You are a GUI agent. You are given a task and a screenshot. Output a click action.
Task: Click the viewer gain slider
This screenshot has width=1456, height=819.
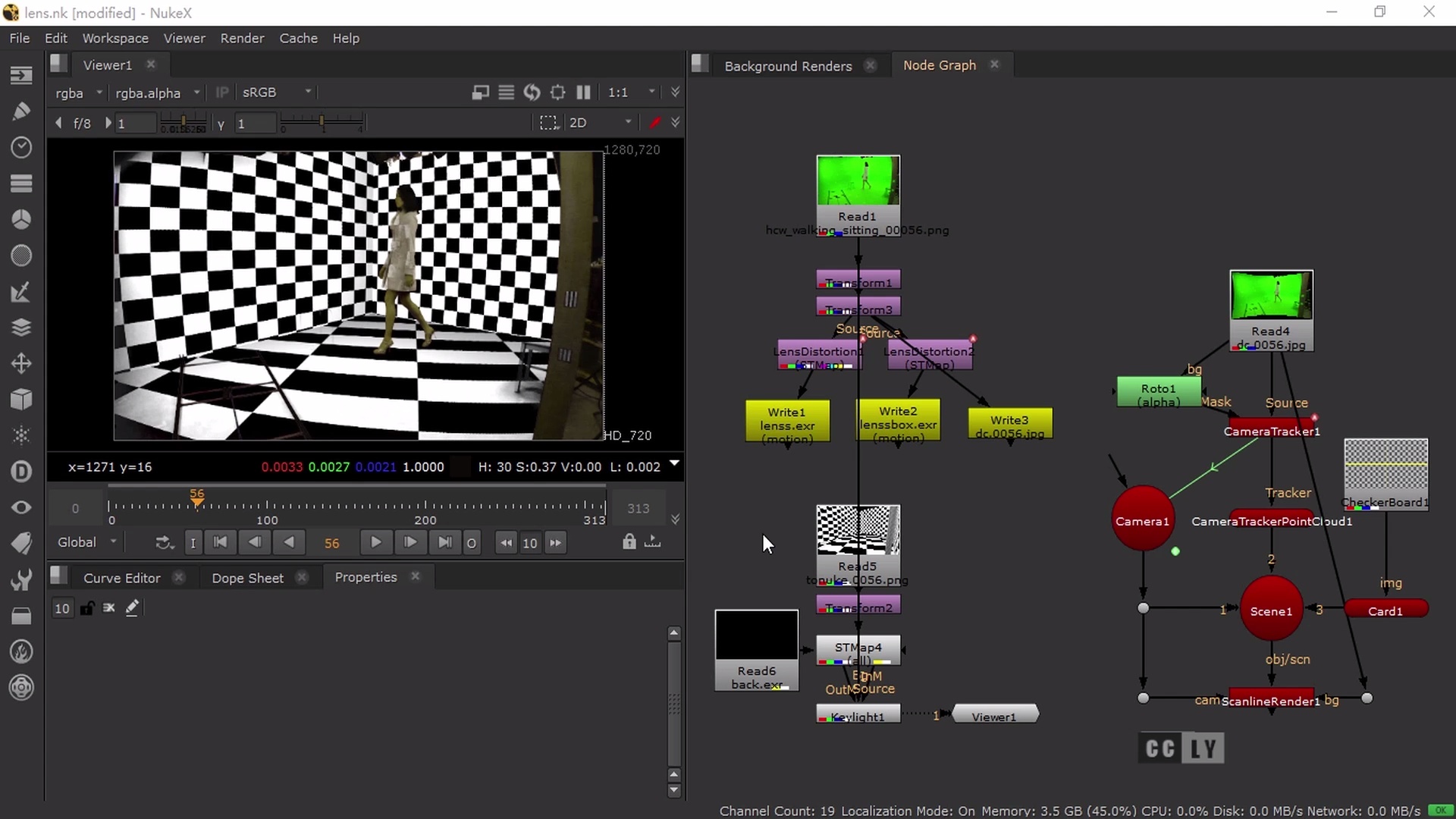click(183, 123)
